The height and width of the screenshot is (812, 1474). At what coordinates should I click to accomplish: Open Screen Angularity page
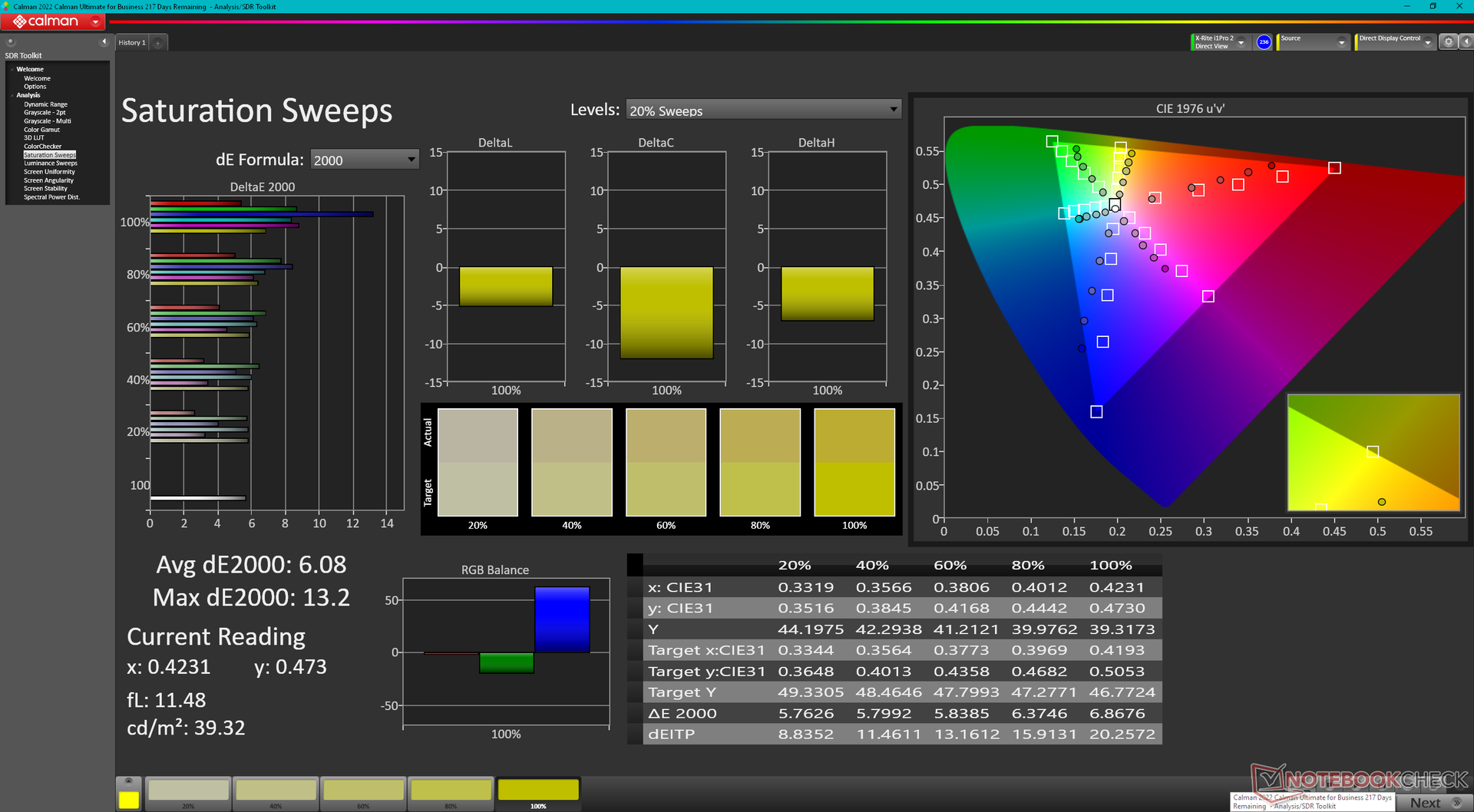[x=48, y=180]
